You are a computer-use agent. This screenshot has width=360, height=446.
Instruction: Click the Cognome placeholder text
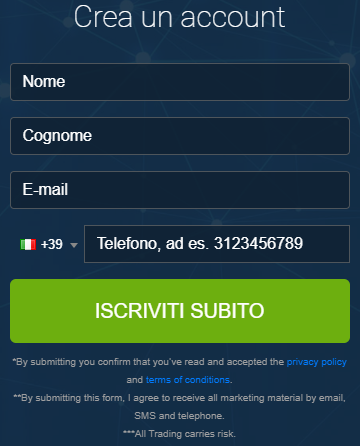coord(57,136)
